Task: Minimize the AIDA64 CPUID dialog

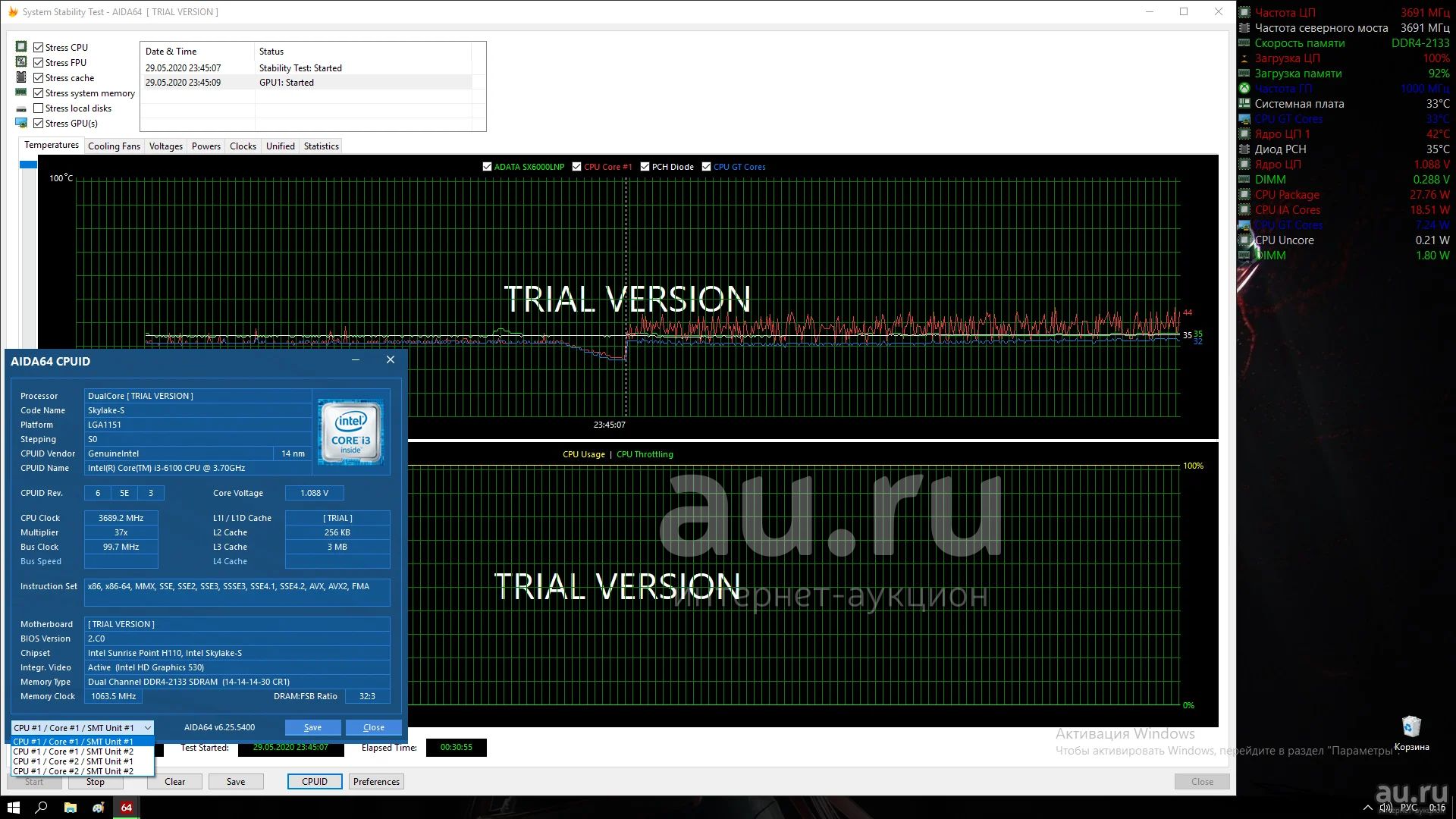Action: (x=355, y=360)
